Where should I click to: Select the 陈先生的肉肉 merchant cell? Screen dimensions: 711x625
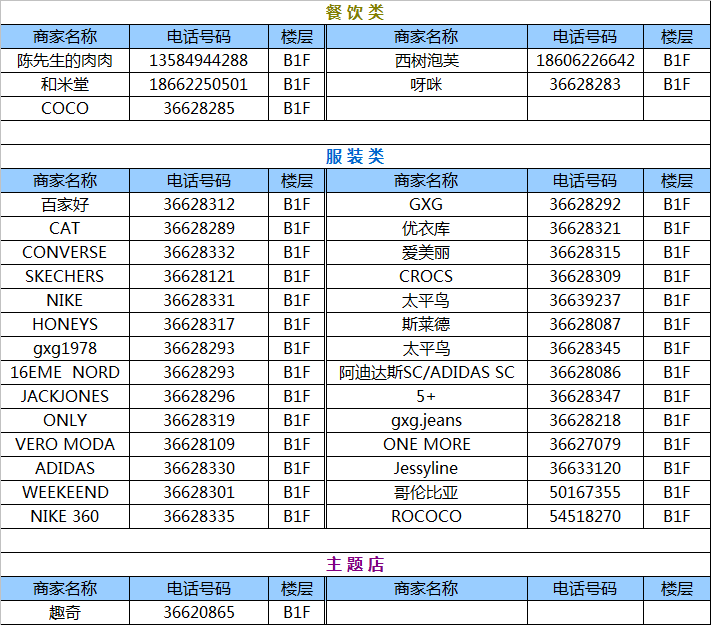65,60
